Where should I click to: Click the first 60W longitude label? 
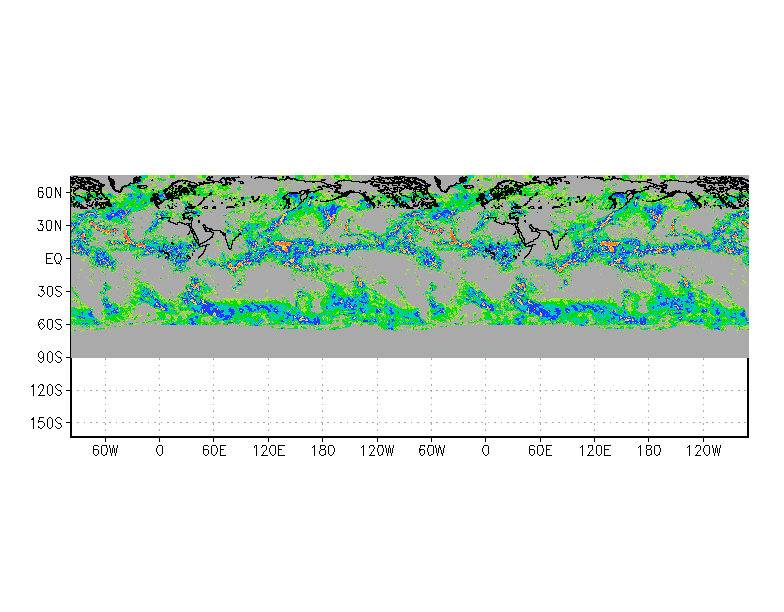105,451
